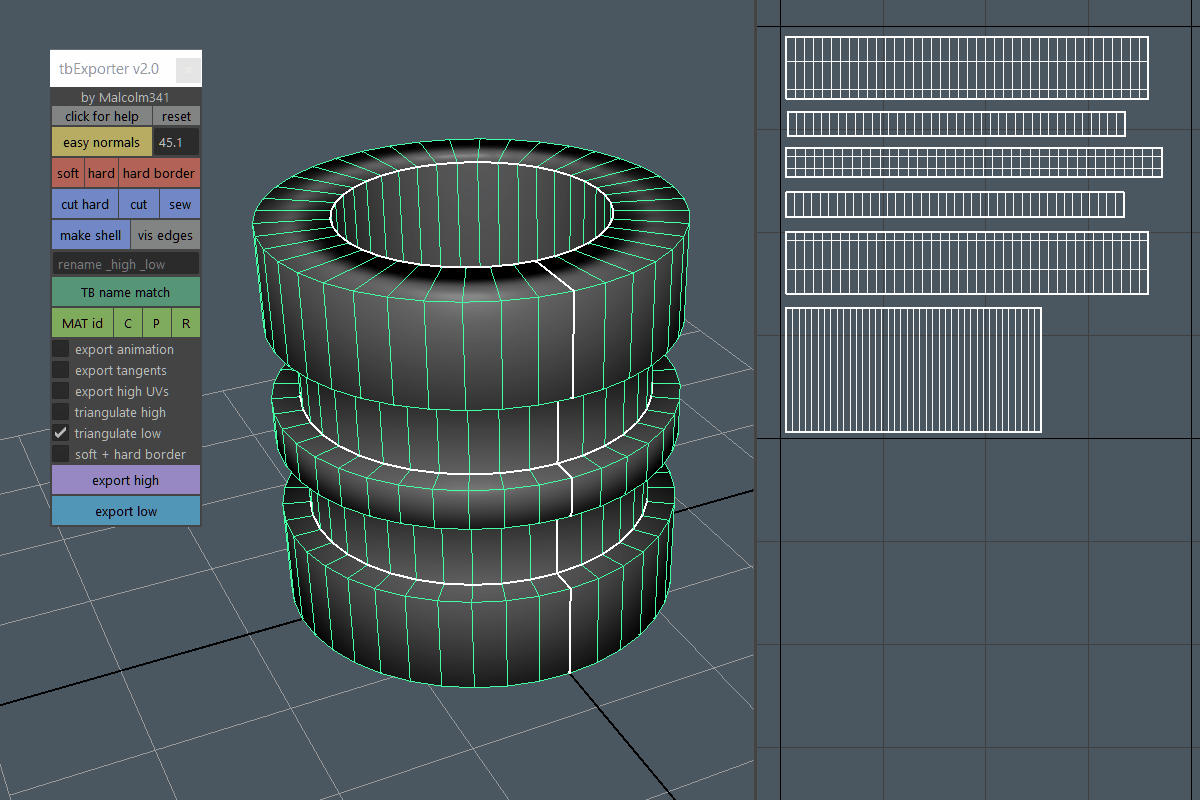
Task: Toggle vis edges
Action: [x=165, y=235]
